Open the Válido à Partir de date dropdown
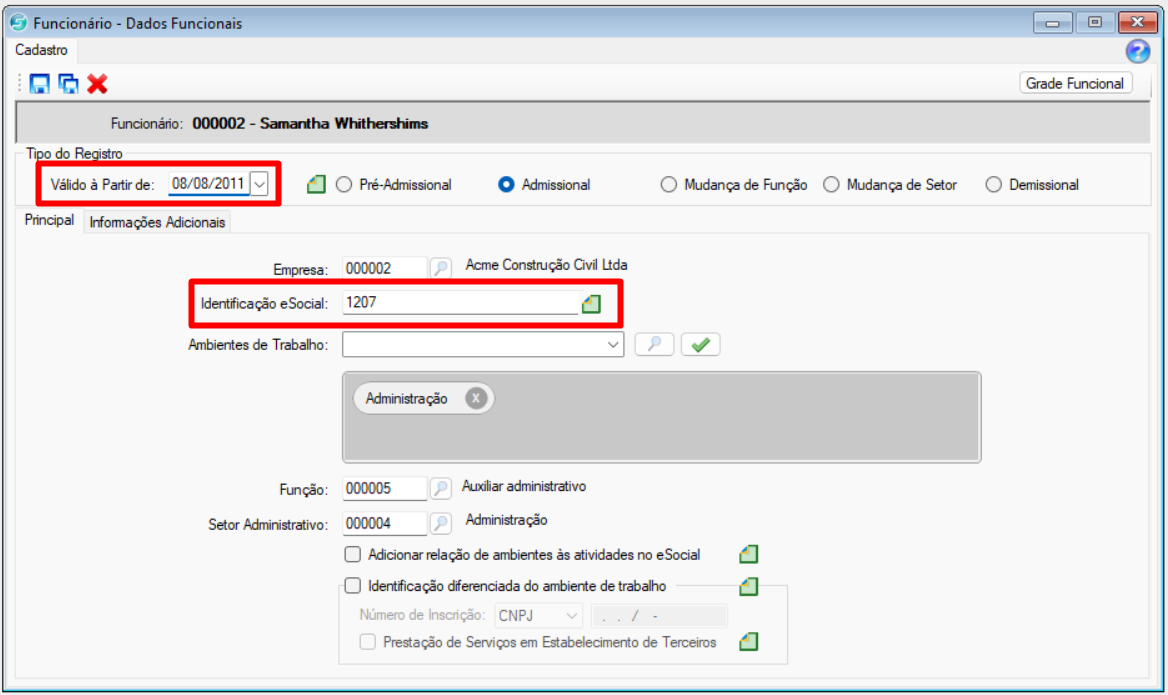Viewport: 1168px width, 695px height. tap(260, 183)
